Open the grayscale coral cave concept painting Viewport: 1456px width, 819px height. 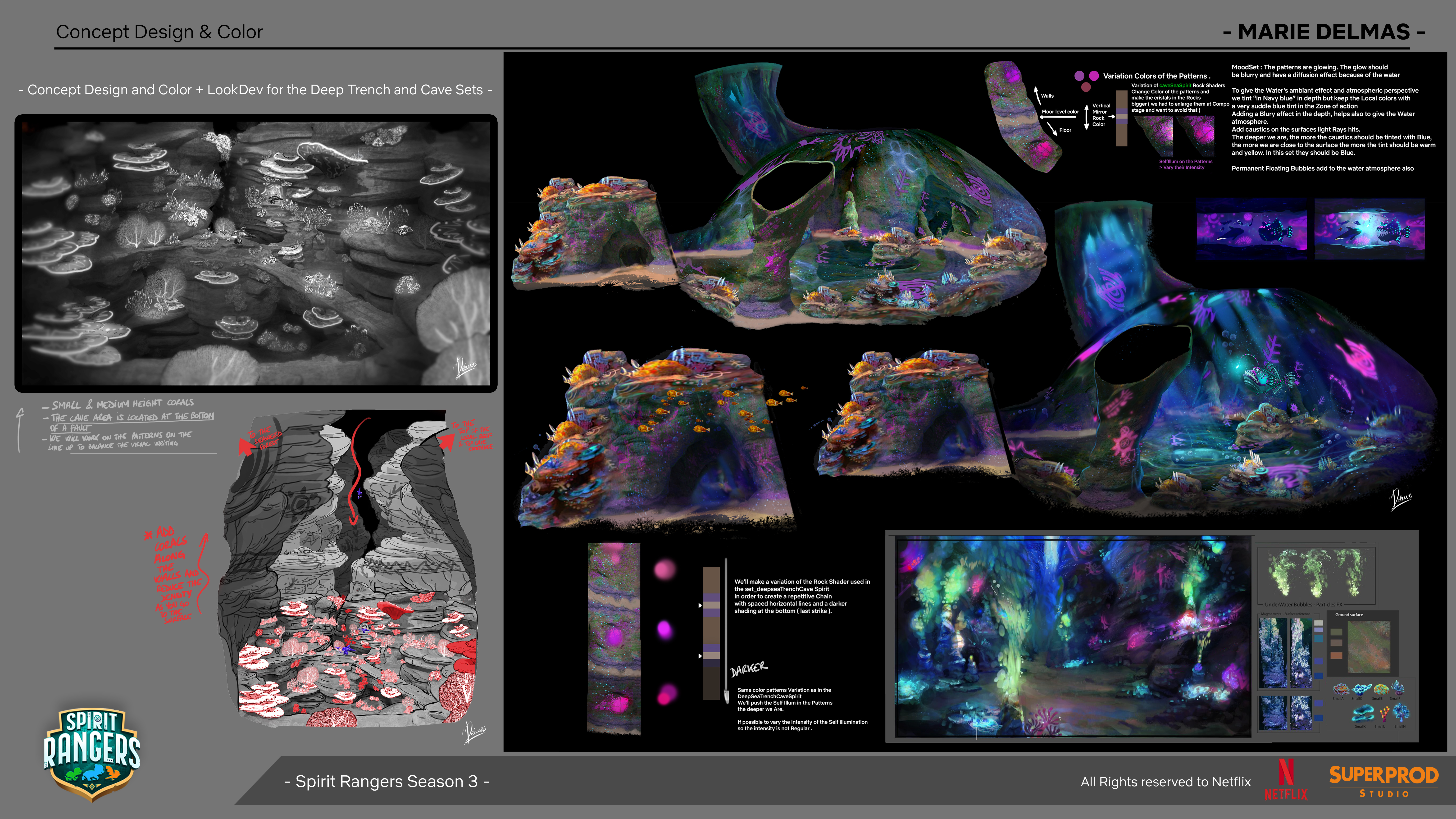256,253
